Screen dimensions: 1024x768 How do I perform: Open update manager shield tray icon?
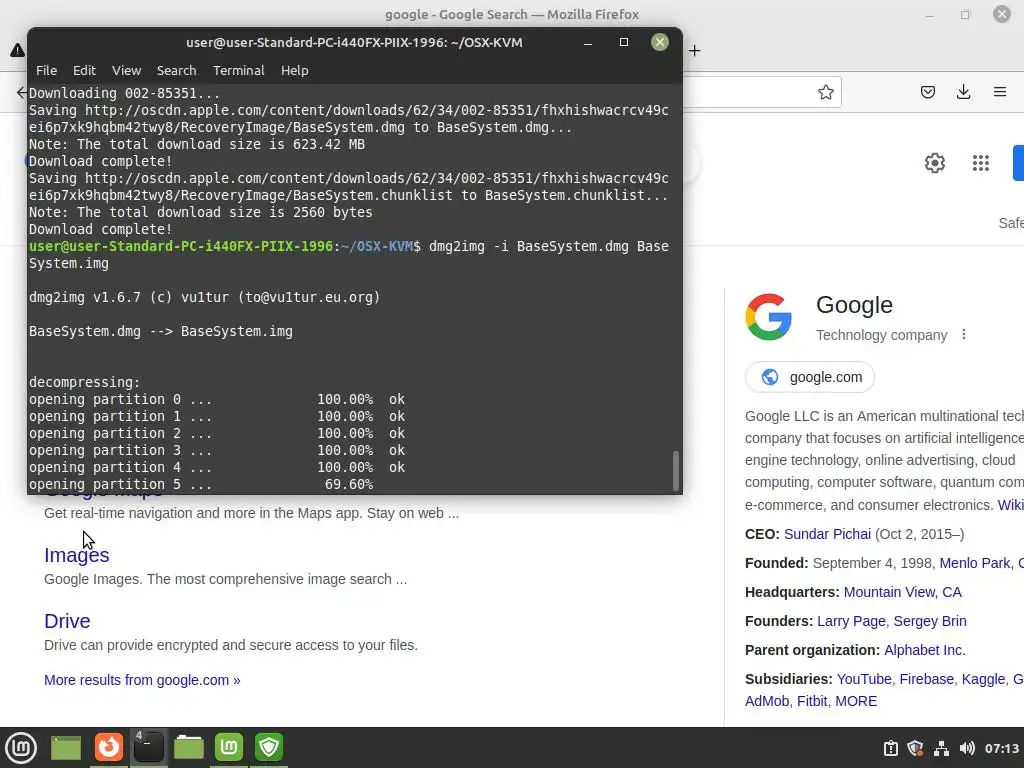[x=916, y=748]
